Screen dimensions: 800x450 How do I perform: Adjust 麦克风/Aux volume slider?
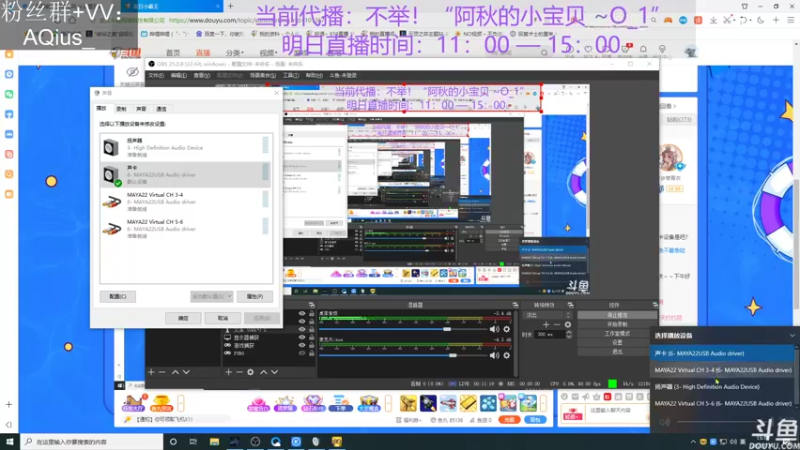[403, 355]
